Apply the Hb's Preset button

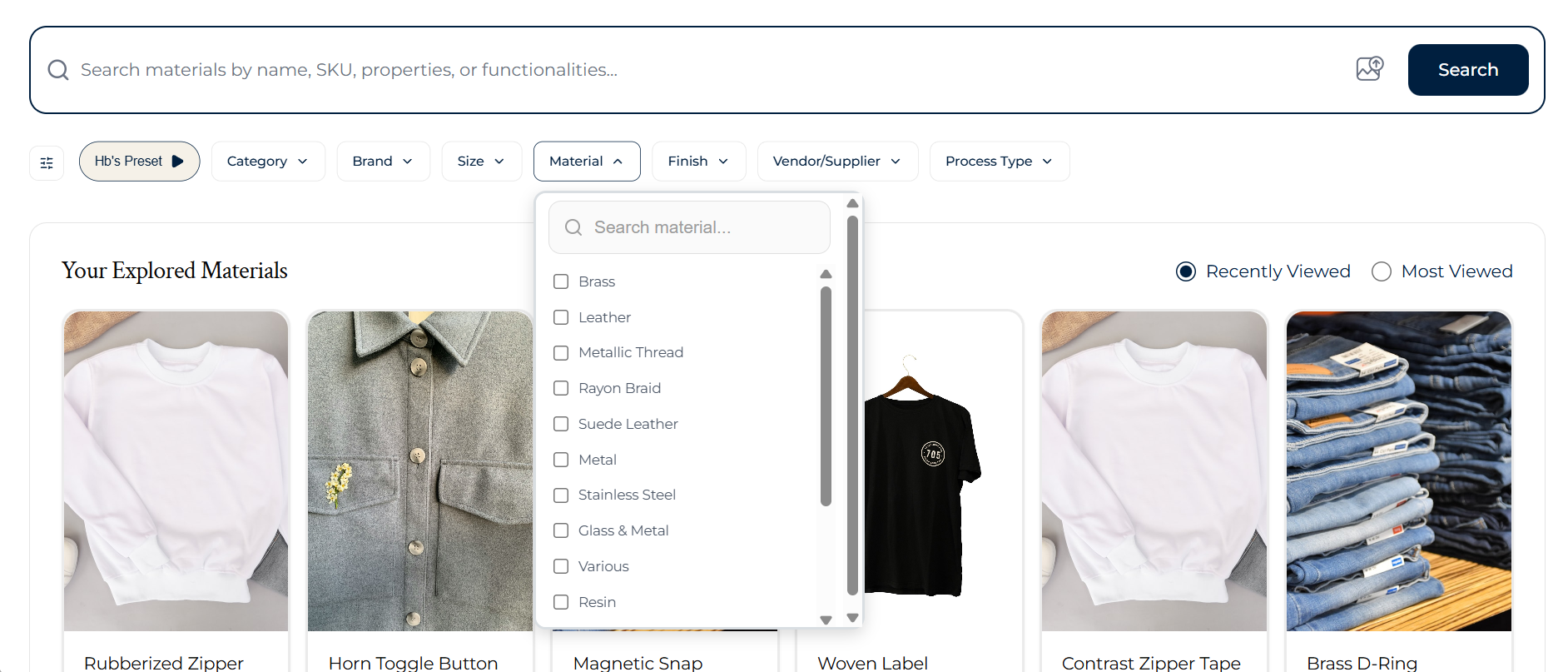click(x=139, y=162)
